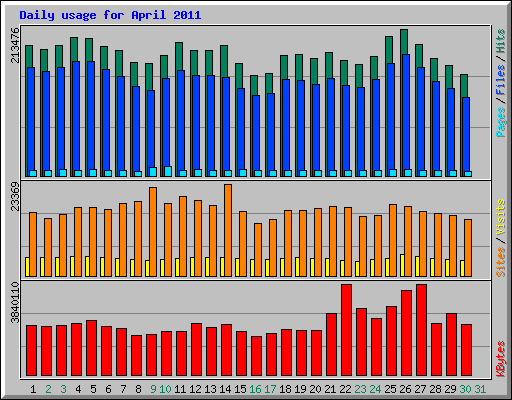The height and width of the screenshot is (400, 512).
Task: Select the green Hits bar for day 11
Action: [179, 56]
